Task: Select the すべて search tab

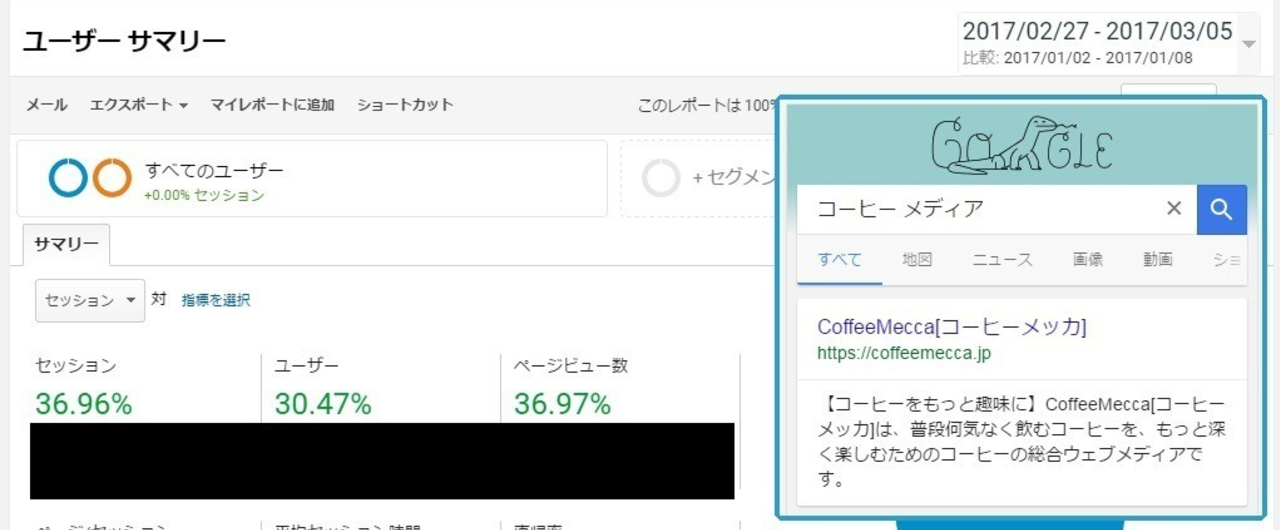Action: pos(840,259)
